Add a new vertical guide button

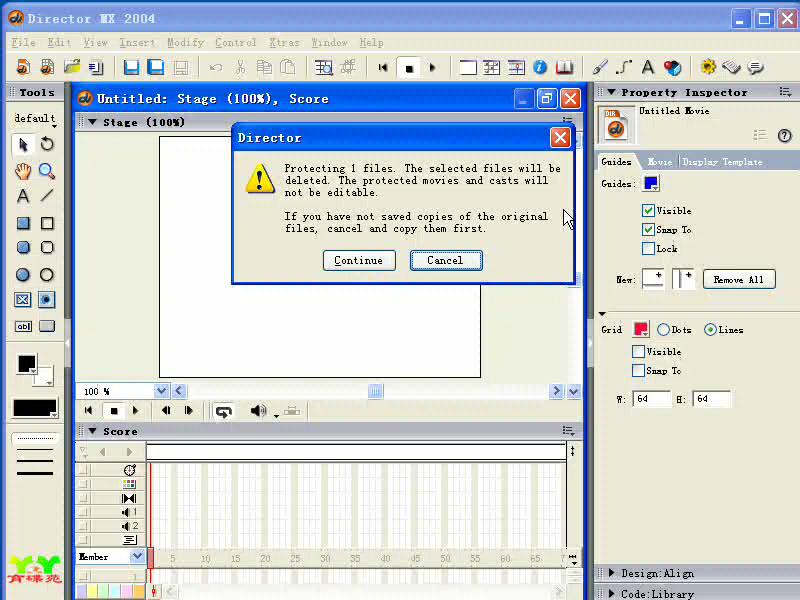(684, 279)
